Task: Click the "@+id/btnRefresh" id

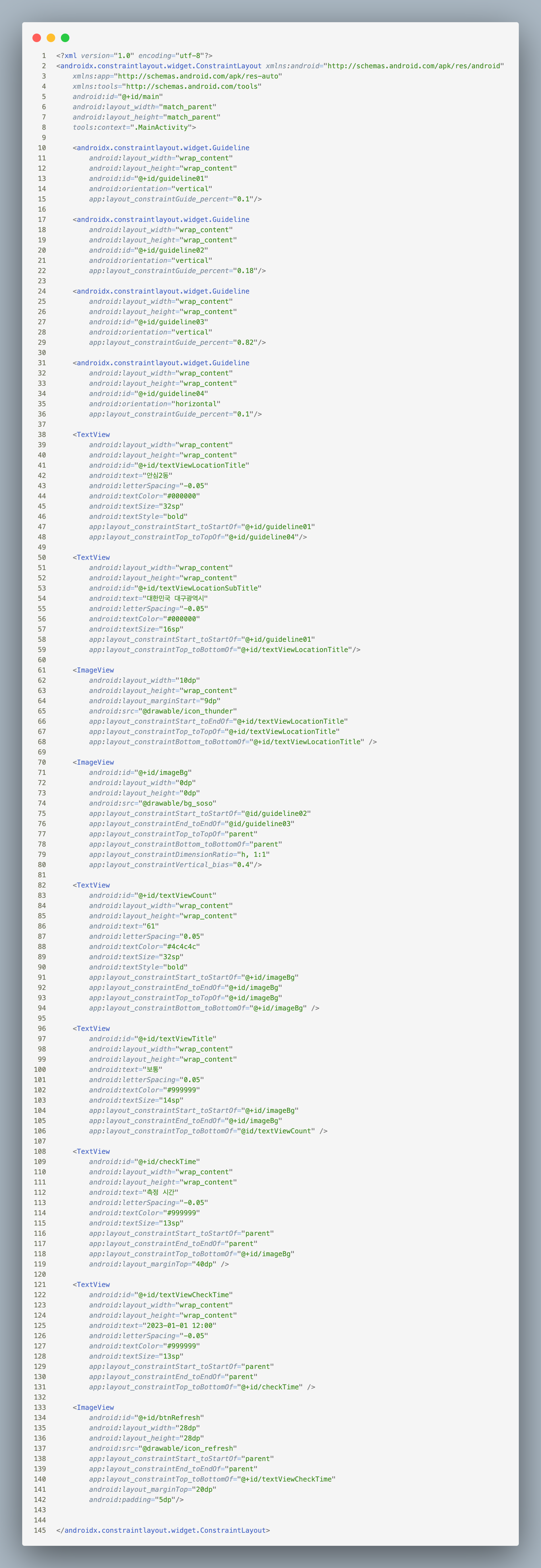Action: 169,1418
